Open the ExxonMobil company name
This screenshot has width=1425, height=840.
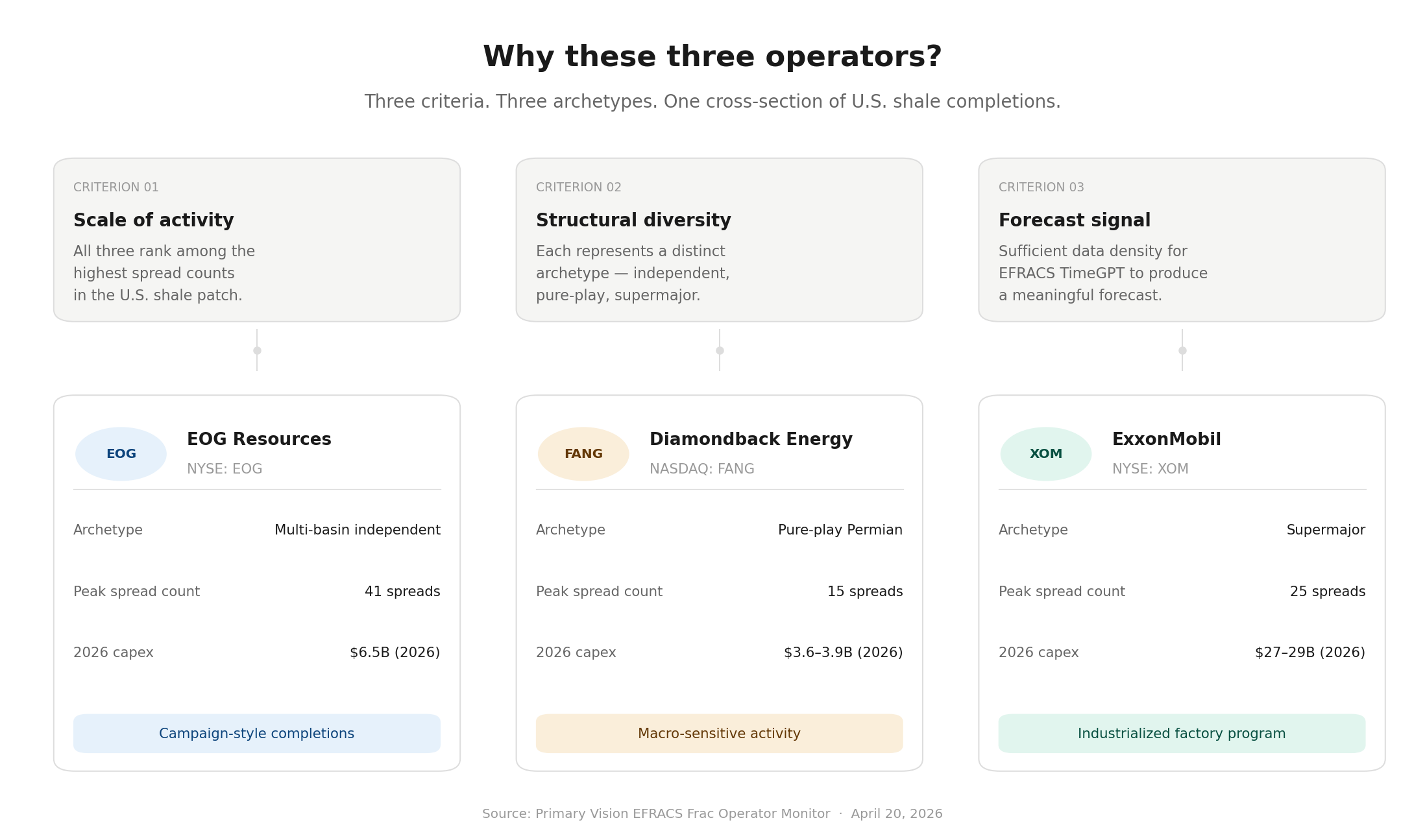[1166, 440]
